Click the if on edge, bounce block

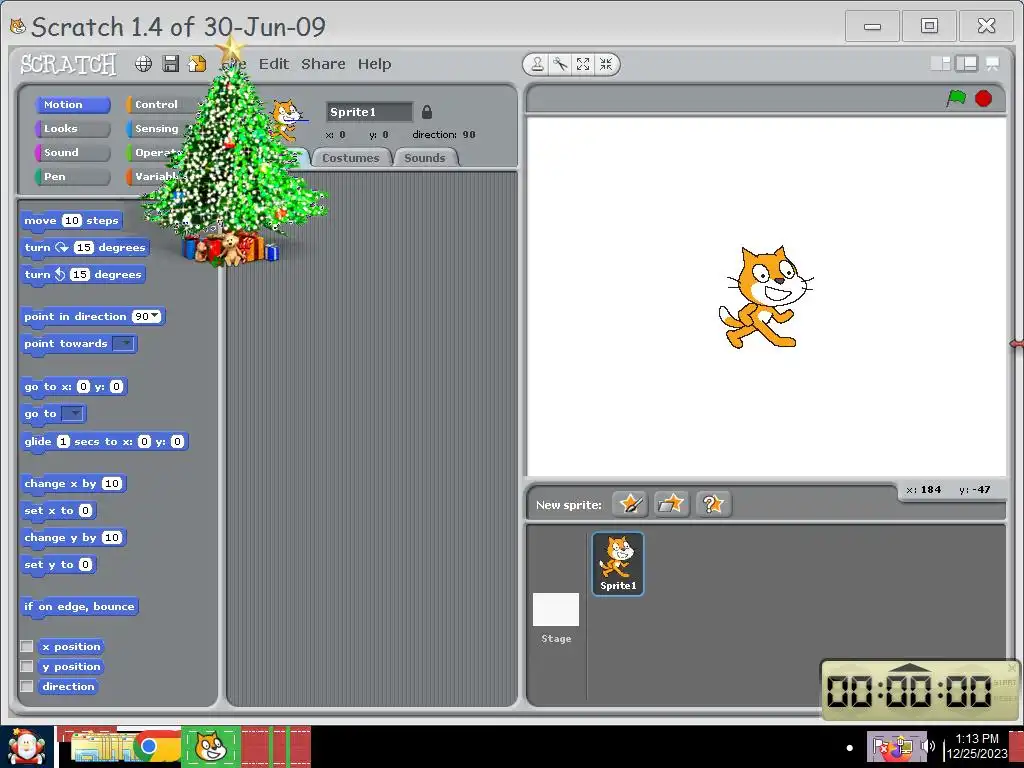click(79, 607)
